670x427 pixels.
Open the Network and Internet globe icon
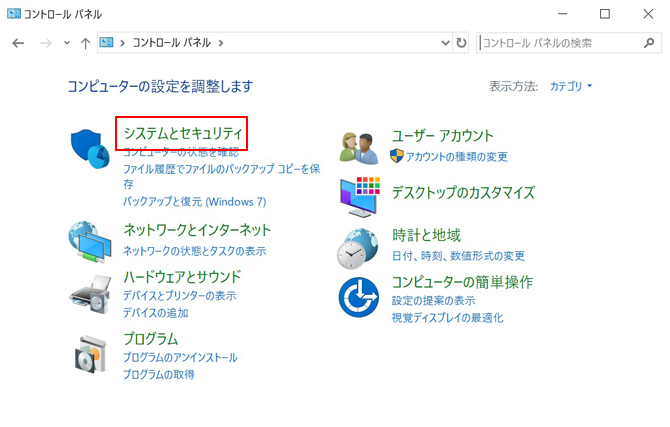pos(90,242)
